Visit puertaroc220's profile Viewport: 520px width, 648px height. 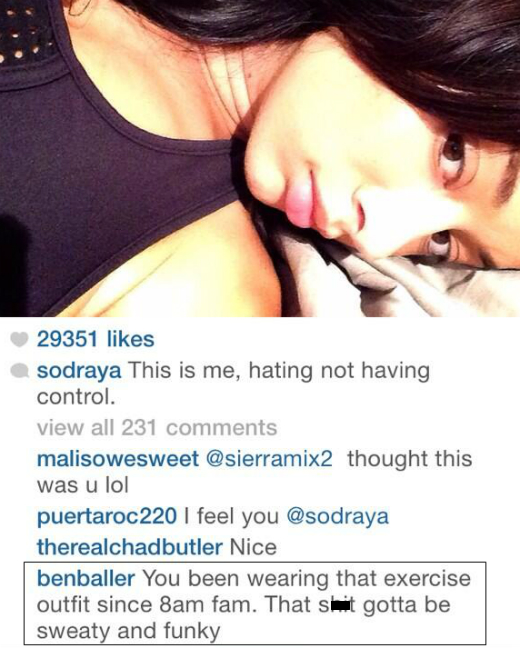tap(107, 517)
